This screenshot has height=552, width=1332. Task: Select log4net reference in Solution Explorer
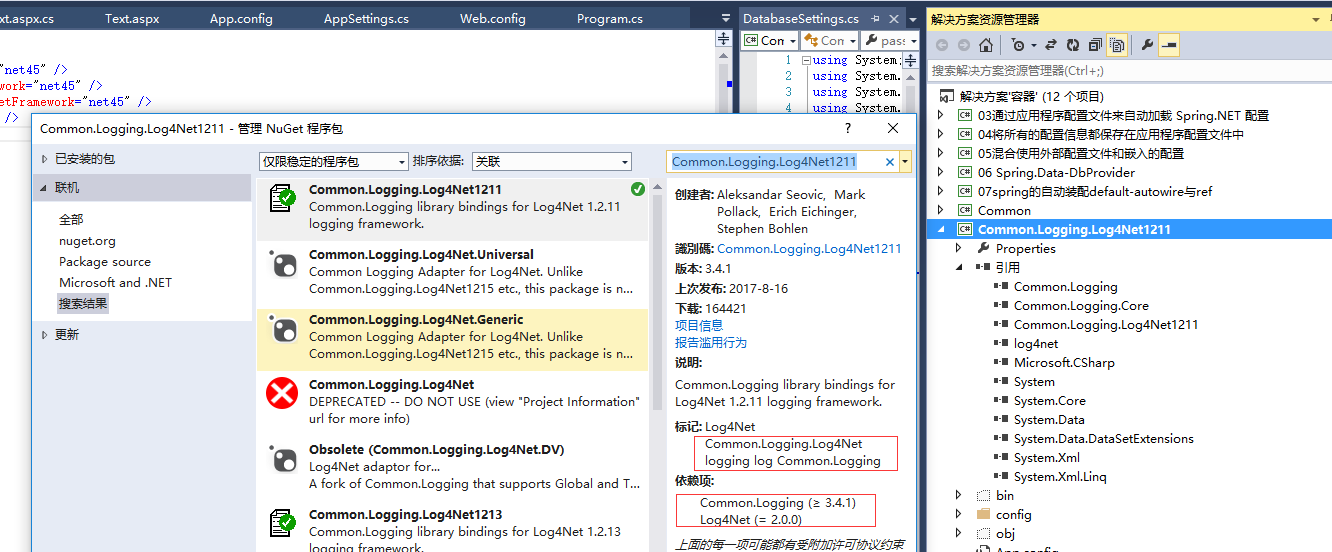tap(1036, 343)
